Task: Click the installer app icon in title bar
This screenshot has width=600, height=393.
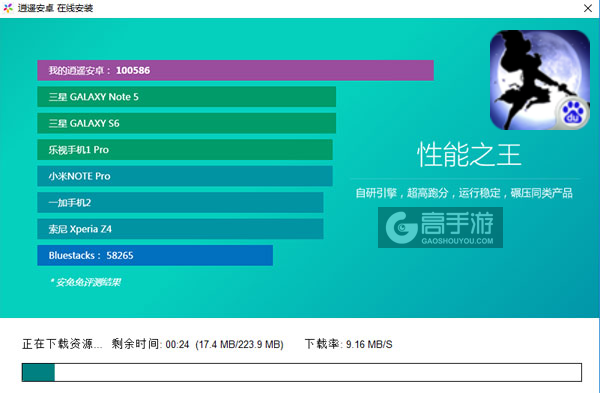Action: coord(8,8)
